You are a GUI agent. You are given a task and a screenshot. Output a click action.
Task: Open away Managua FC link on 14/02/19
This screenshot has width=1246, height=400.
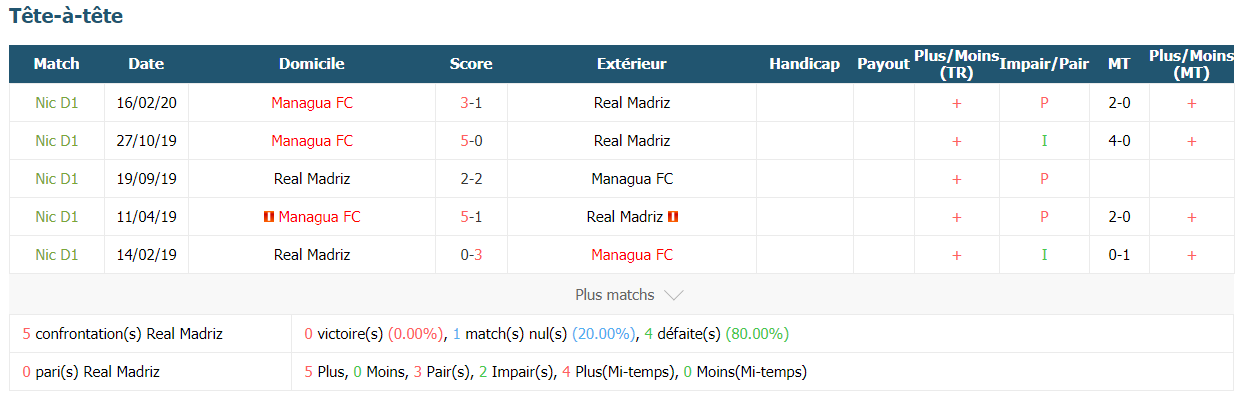tap(632, 255)
